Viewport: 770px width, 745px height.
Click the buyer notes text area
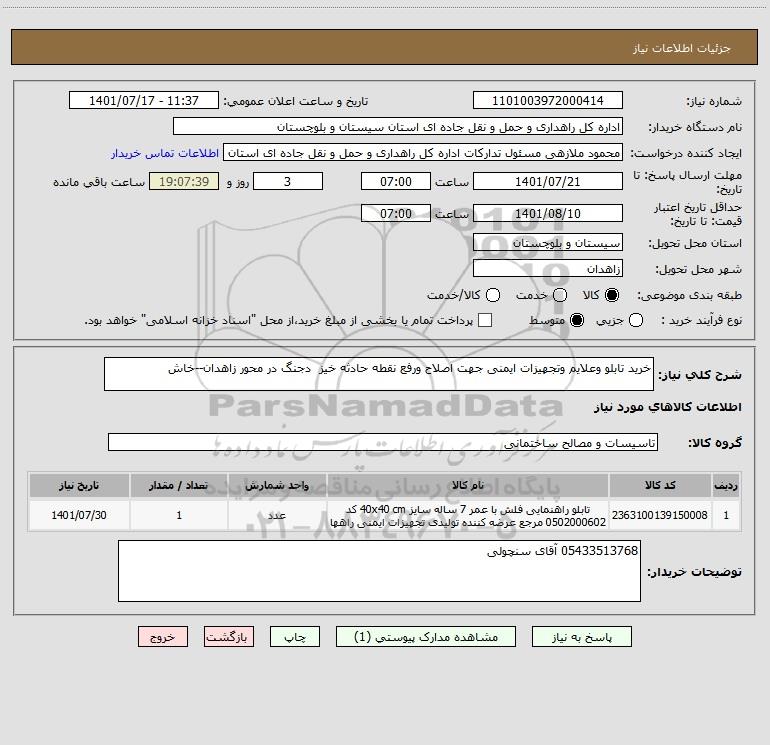(x=379, y=571)
